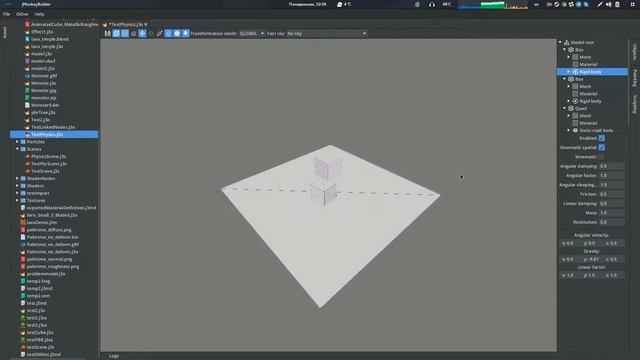The image size is (640, 360).
Task: Open the Fast sky dropdown
Action: (x=327, y=33)
